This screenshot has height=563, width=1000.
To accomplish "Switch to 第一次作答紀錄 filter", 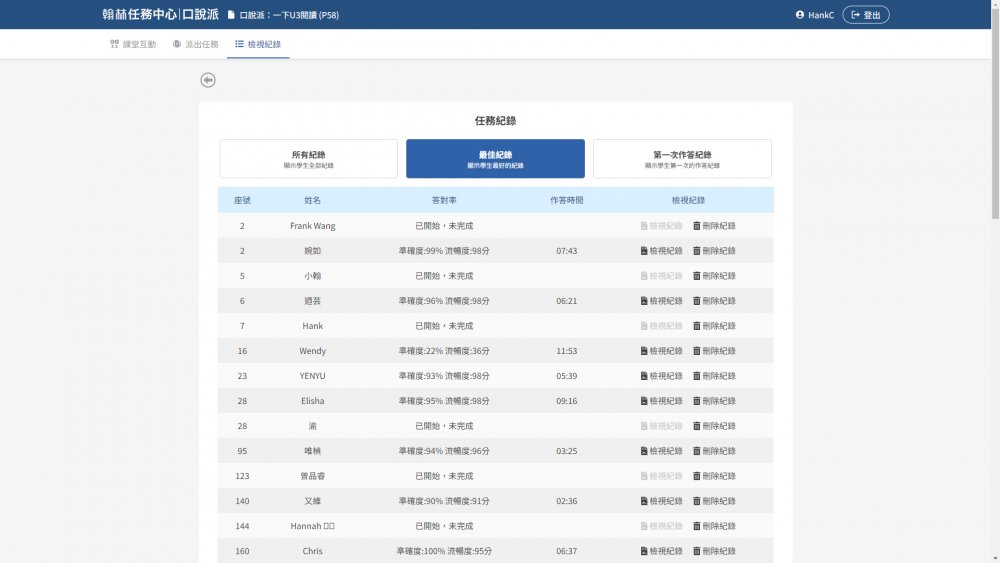I will click(x=682, y=159).
